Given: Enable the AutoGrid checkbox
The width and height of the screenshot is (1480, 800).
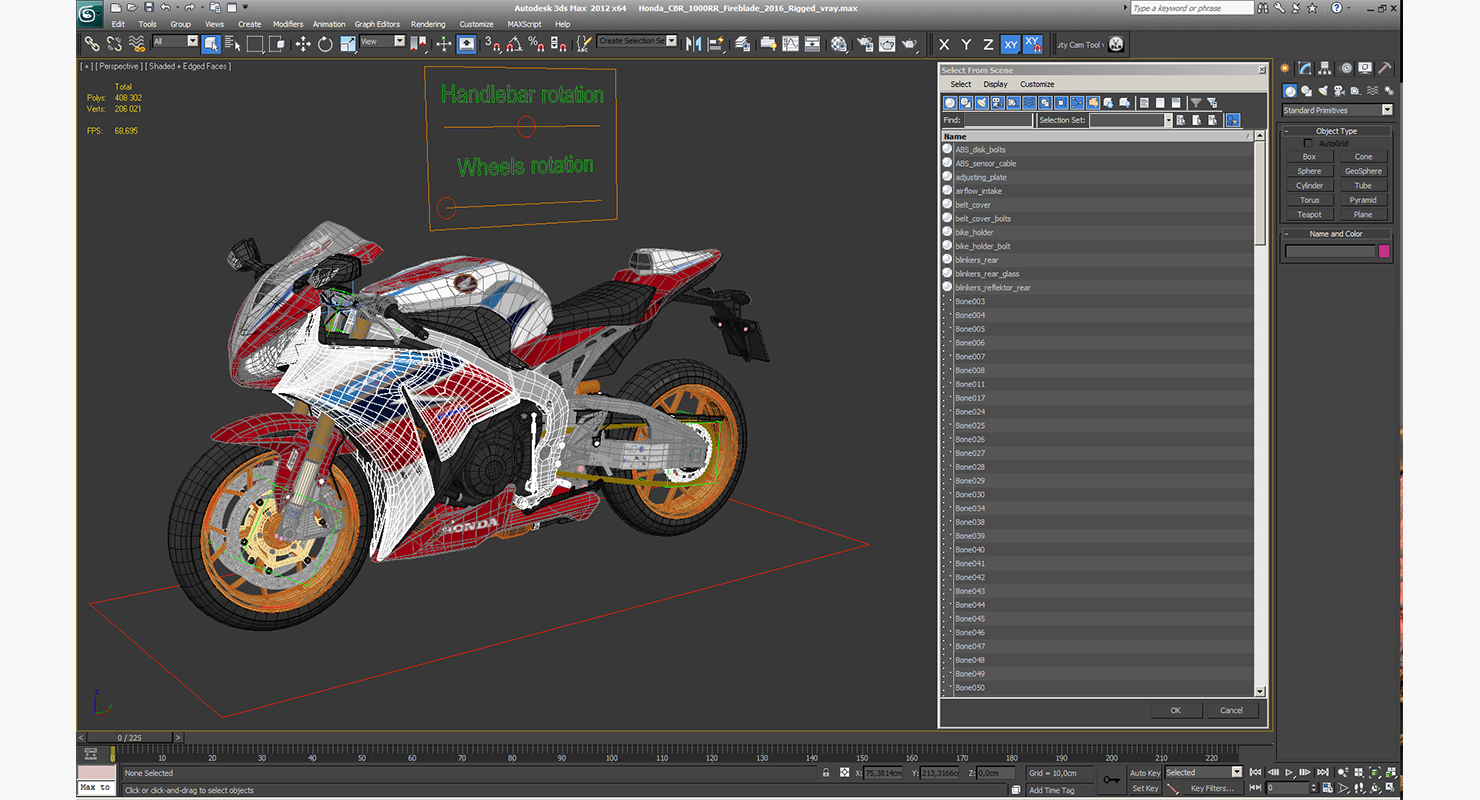Looking at the screenshot, I should (1308, 144).
